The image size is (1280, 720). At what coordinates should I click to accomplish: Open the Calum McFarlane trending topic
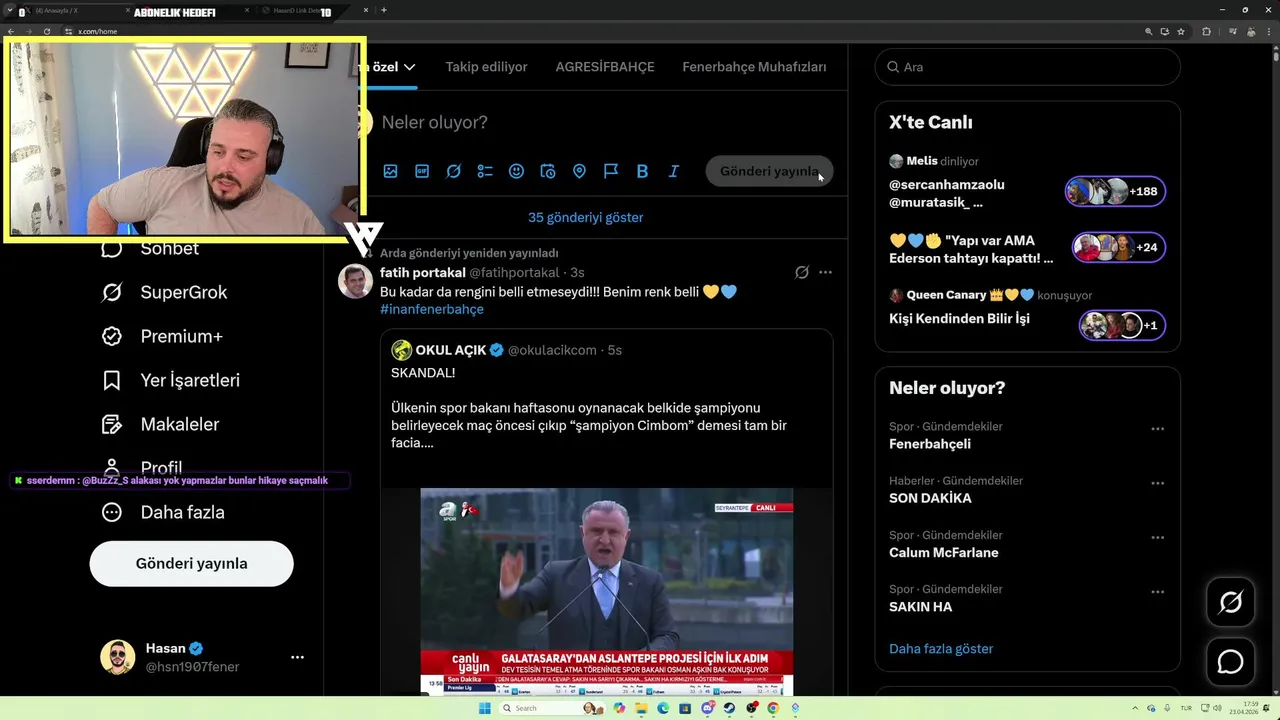tap(943, 552)
